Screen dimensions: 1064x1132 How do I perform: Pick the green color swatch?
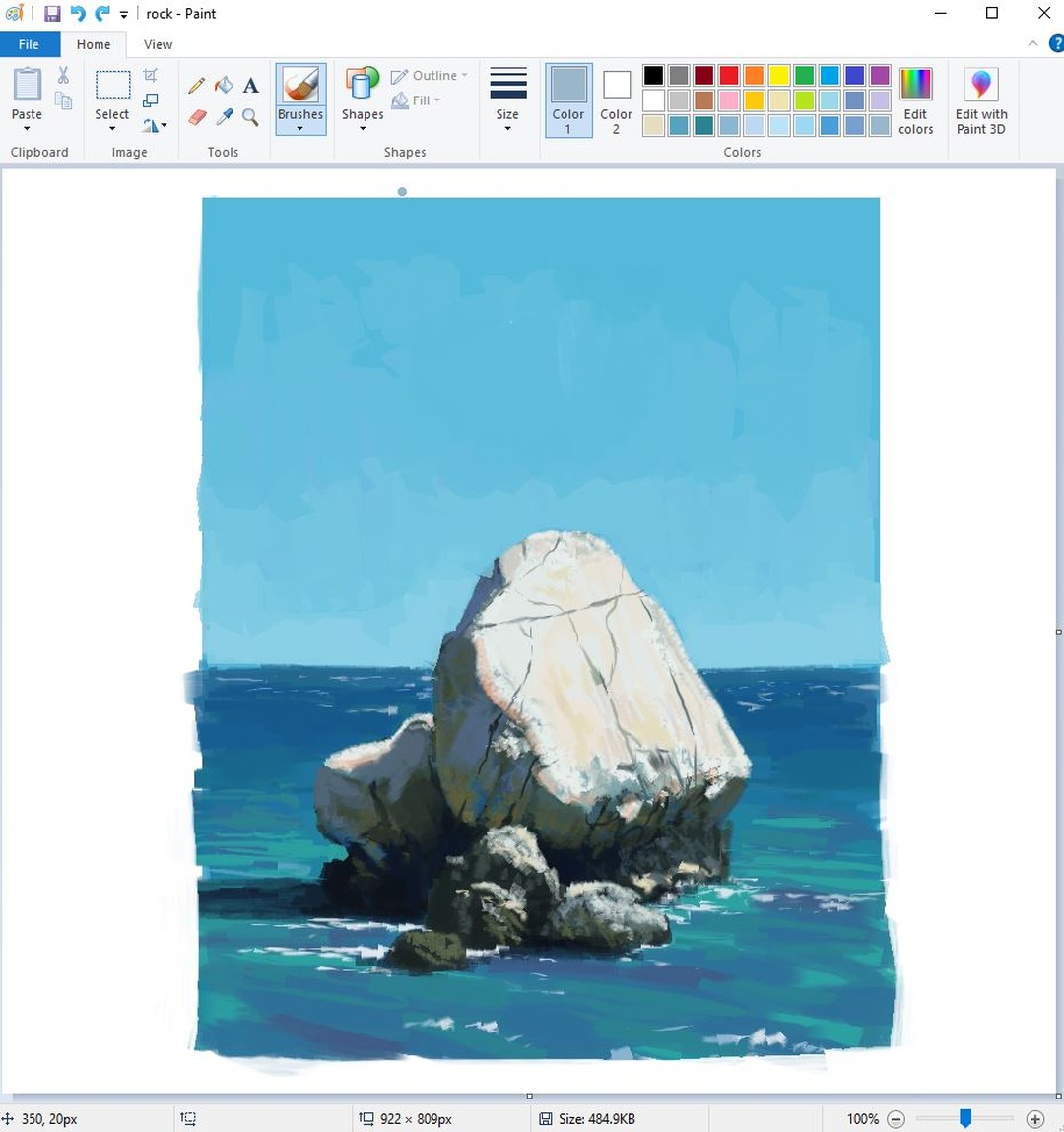804,75
